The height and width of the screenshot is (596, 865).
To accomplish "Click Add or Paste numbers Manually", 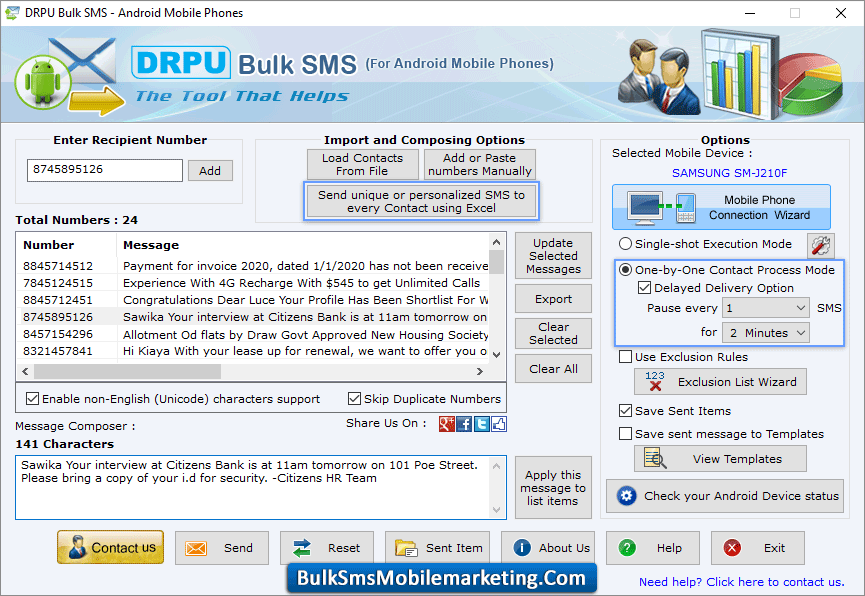I will point(479,164).
